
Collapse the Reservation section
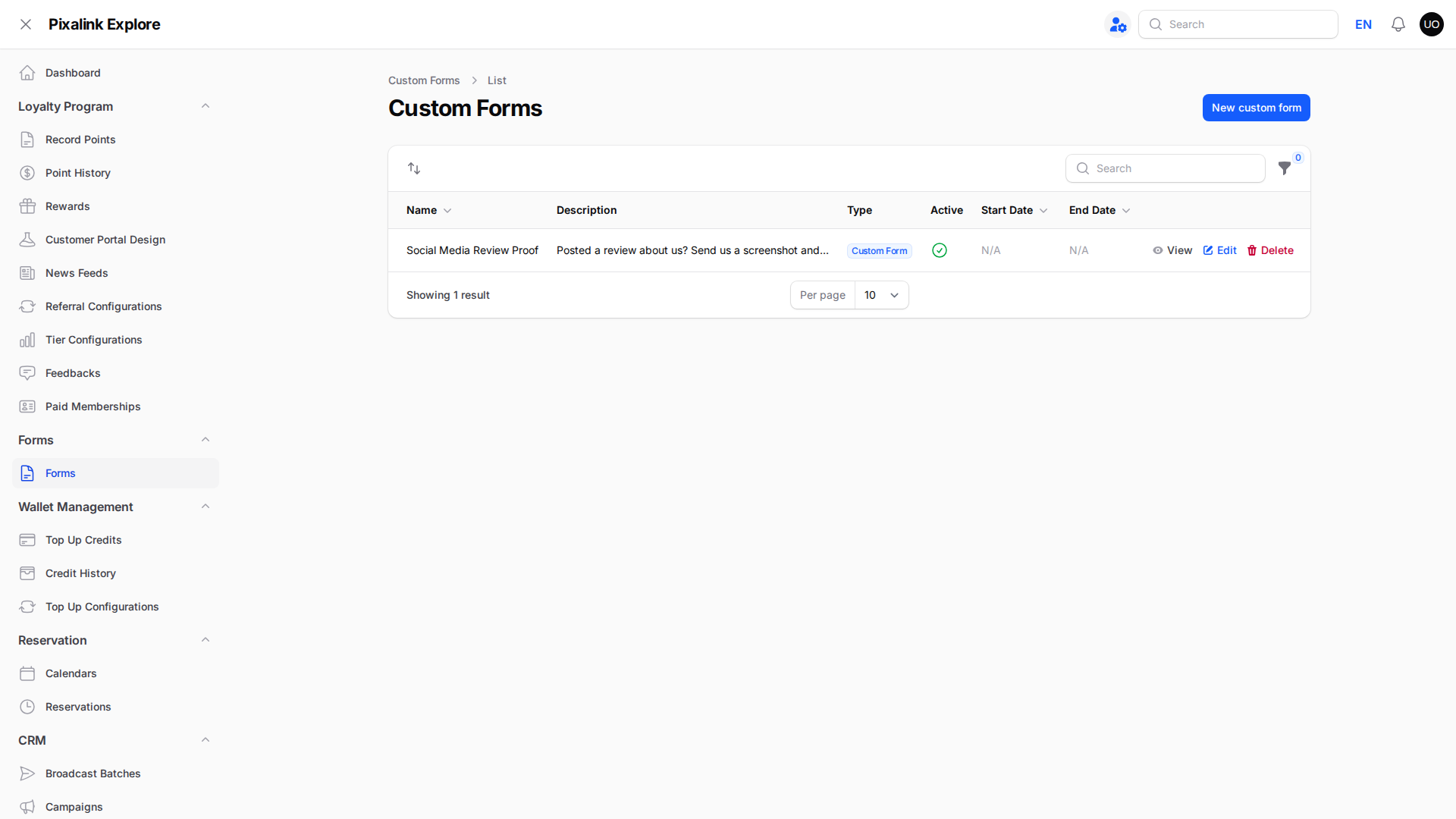(x=206, y=640)
